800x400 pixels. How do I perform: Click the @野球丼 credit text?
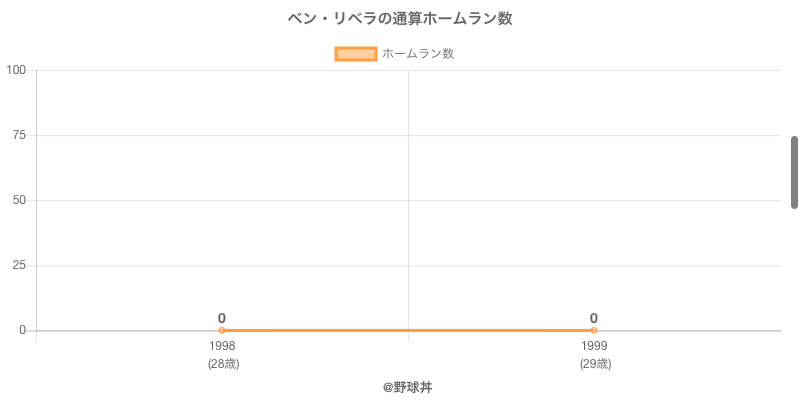point(408,388)
